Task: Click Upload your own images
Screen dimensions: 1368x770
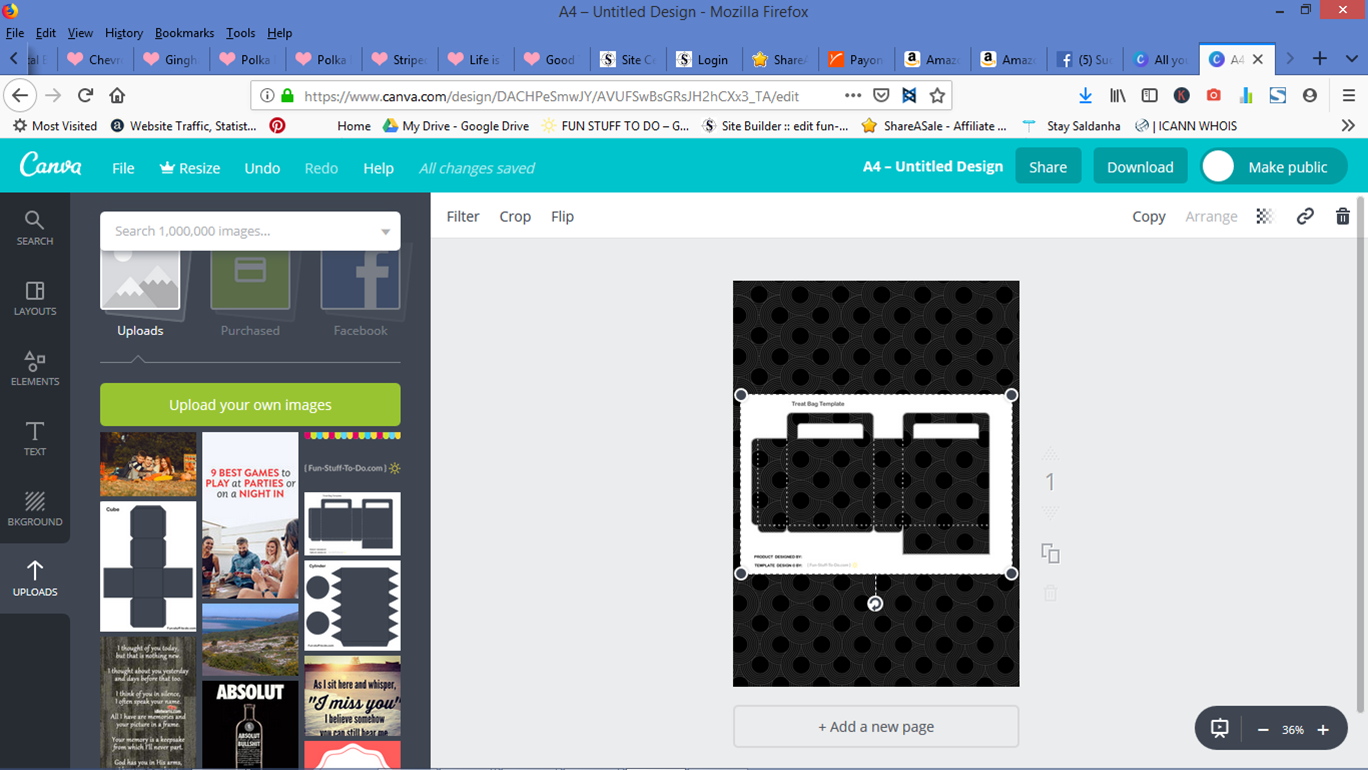Action: [x=249, y=404]
